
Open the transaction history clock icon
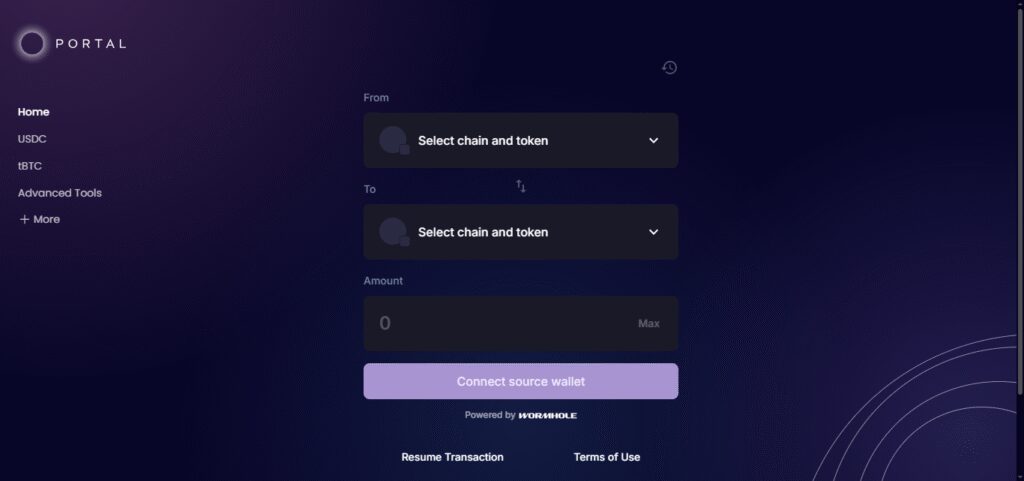pos(669,67)
